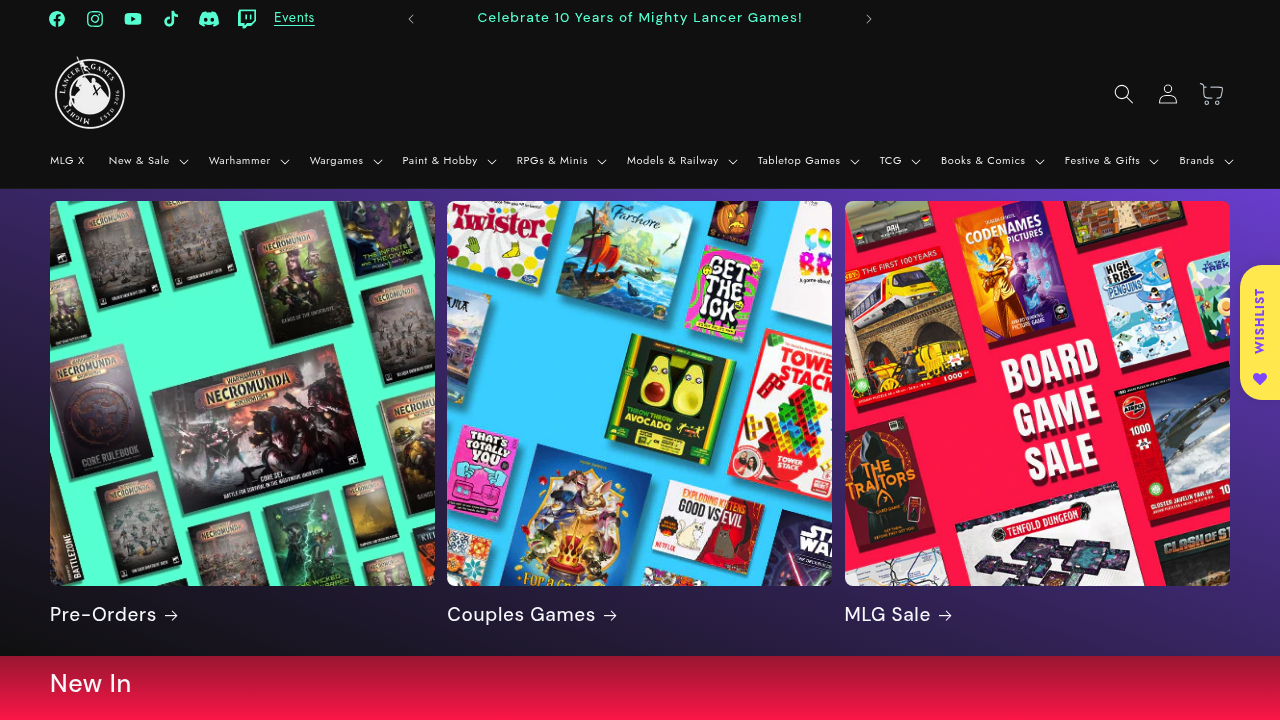Open the shopping cart

(1212, 94)
